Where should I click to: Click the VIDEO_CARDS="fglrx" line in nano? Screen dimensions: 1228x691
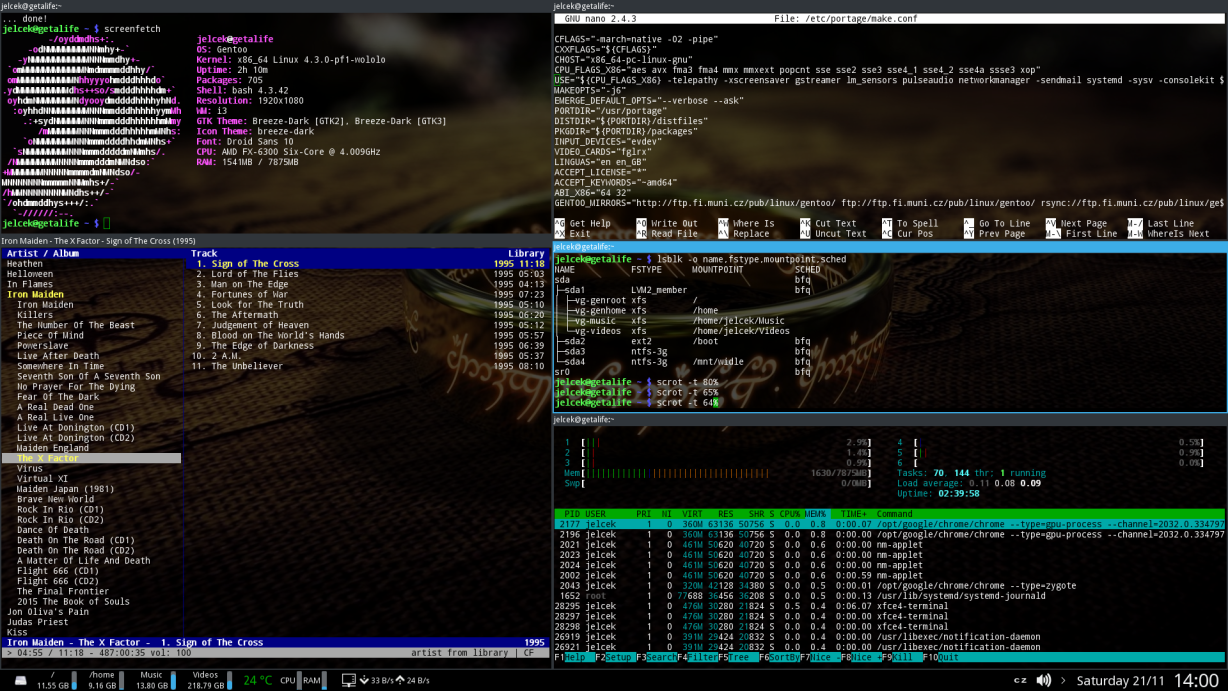(x=603, y=151)
